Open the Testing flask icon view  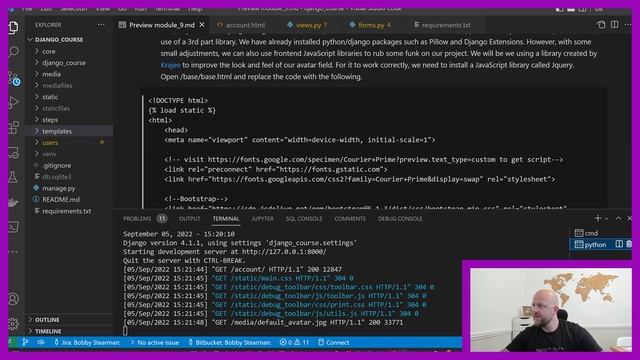13,177
